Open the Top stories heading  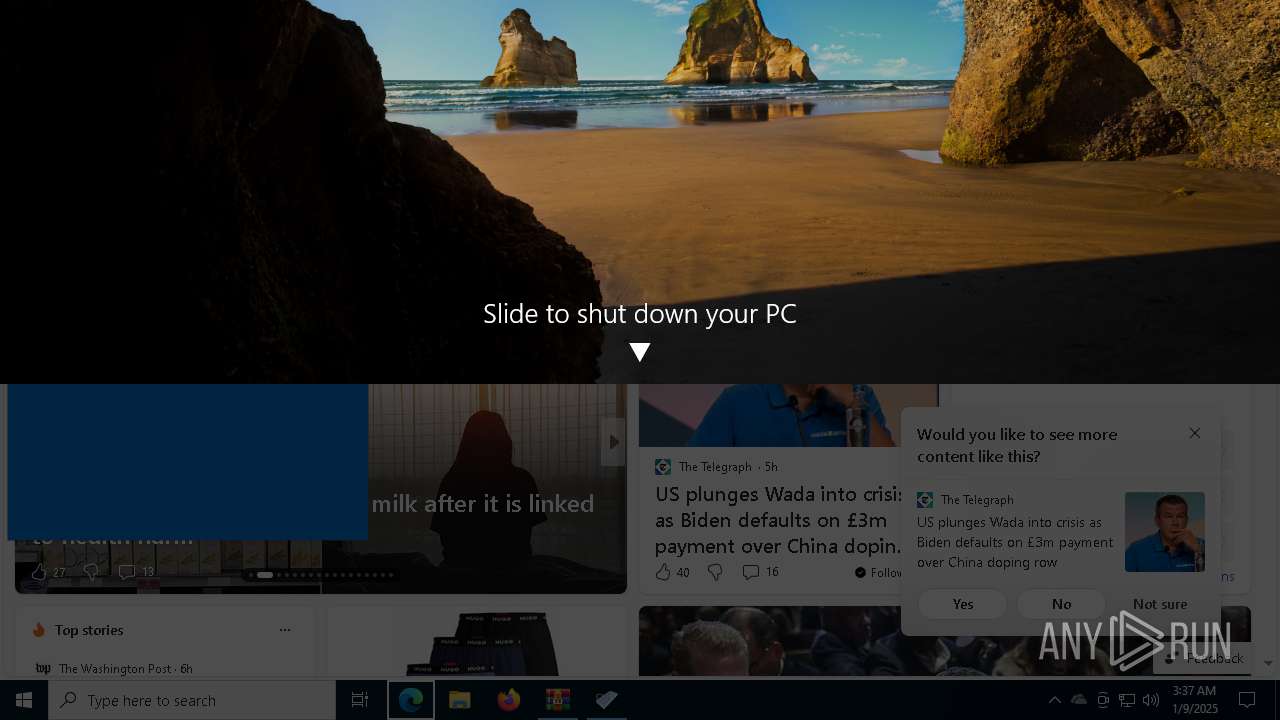click(89, 630)
